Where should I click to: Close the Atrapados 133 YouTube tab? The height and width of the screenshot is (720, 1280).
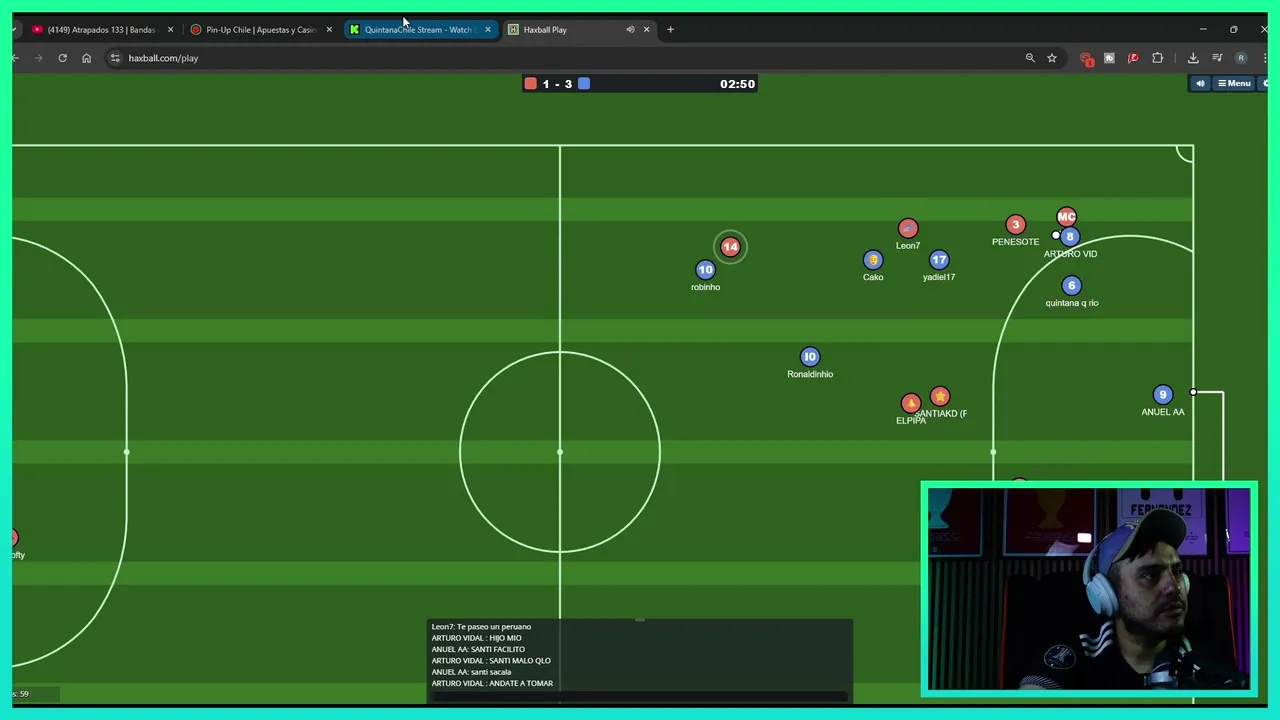coord(170,29)
